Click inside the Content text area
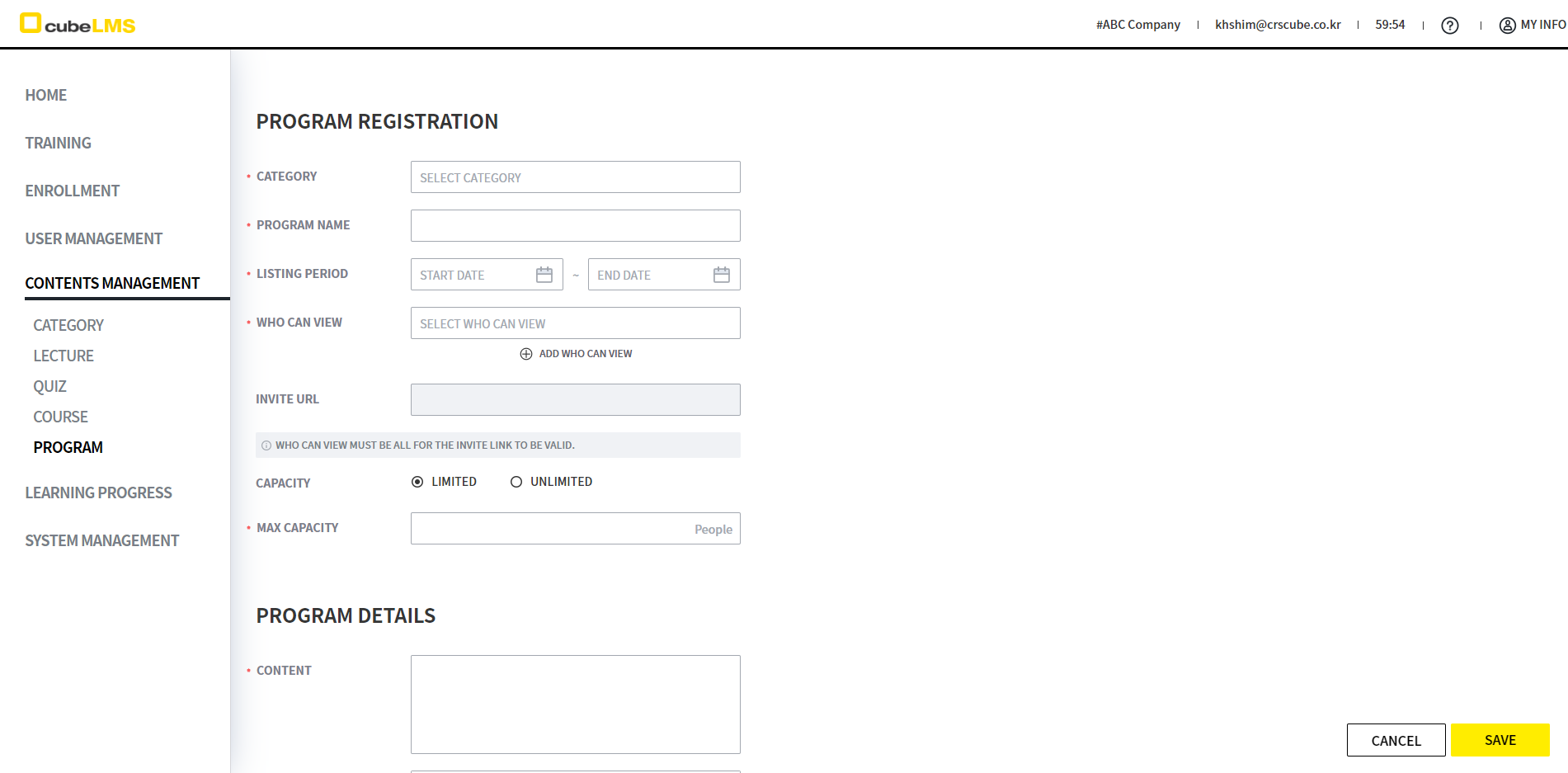 click(575, 704)
